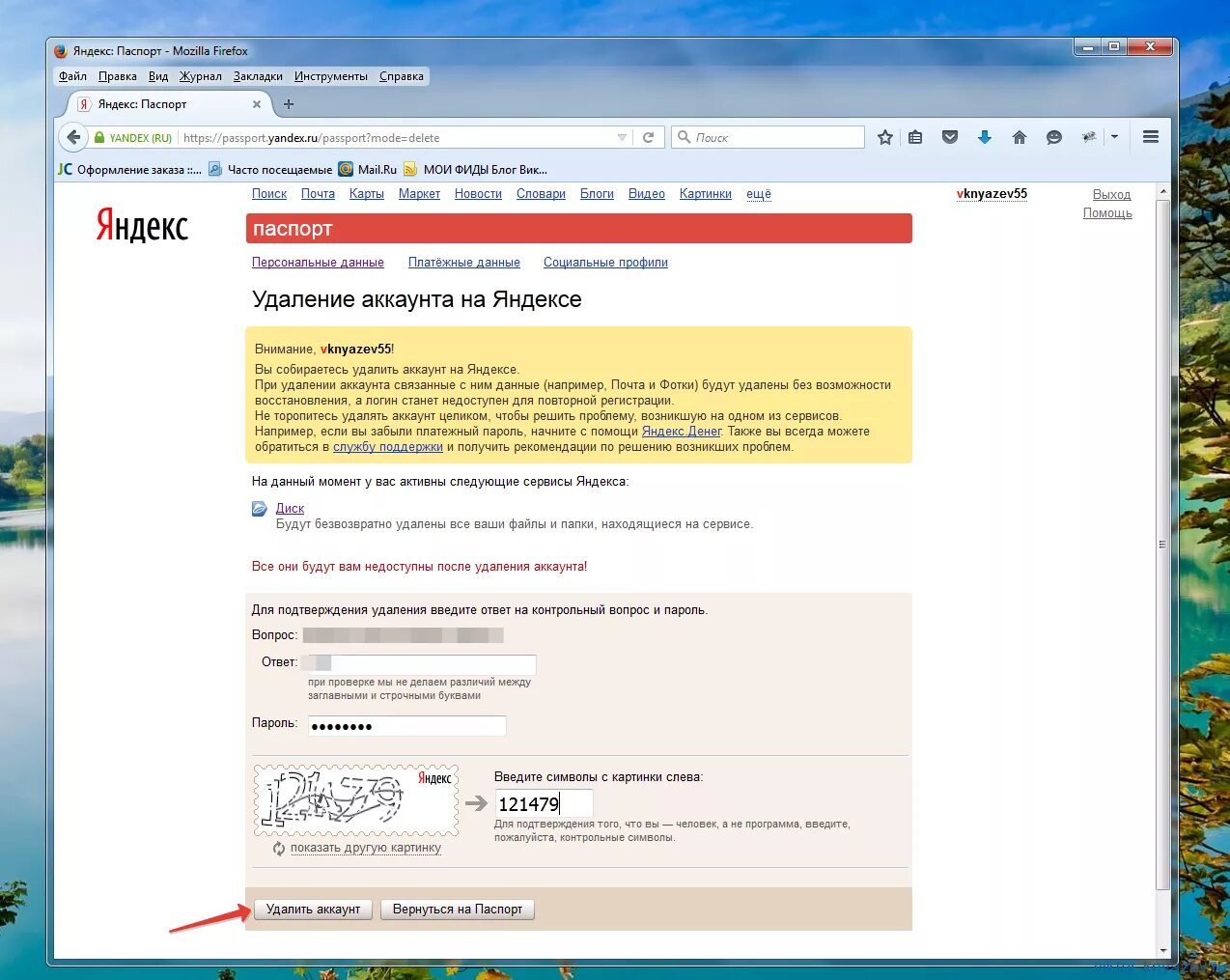Click the службу поддержки link

(x=388, y=447)
